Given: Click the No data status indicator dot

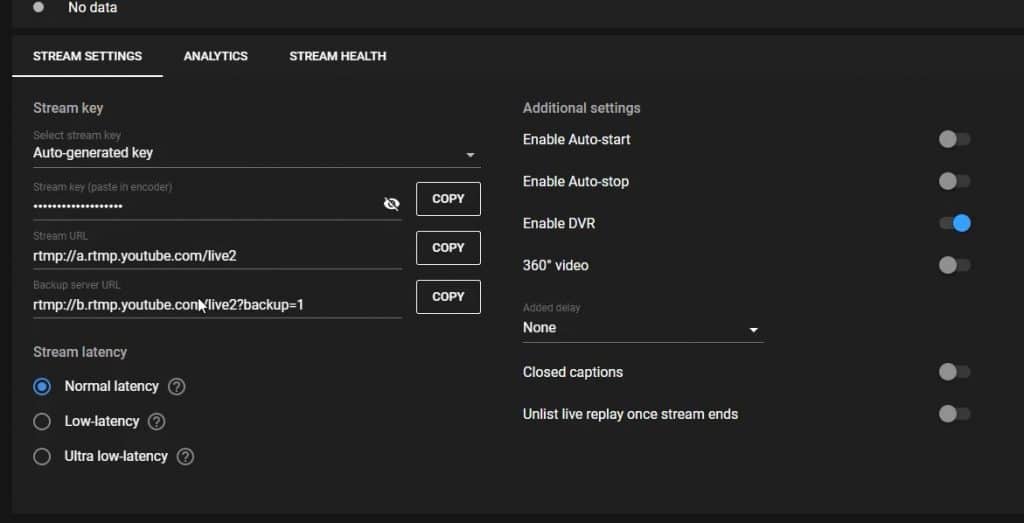Looking at the screenshot, I should point(39,7).
